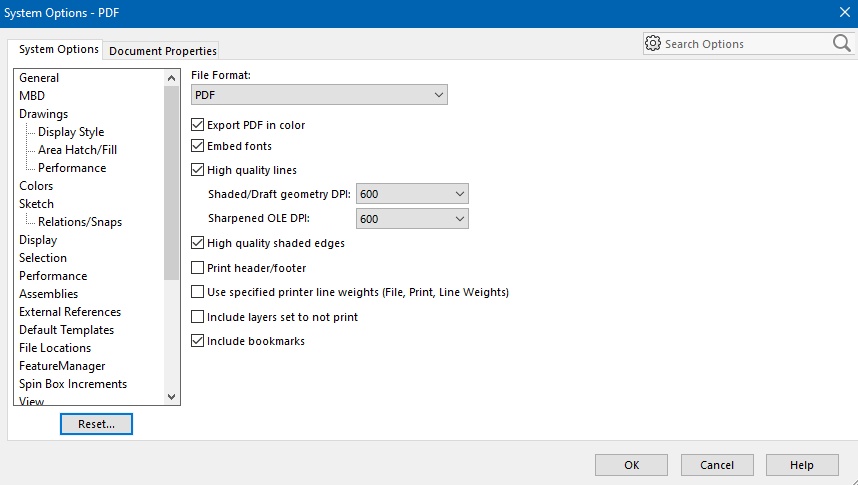Click the gear icon in search box
Image resolution: width=858 pixels, height=485 pixels.
(653, 44)
